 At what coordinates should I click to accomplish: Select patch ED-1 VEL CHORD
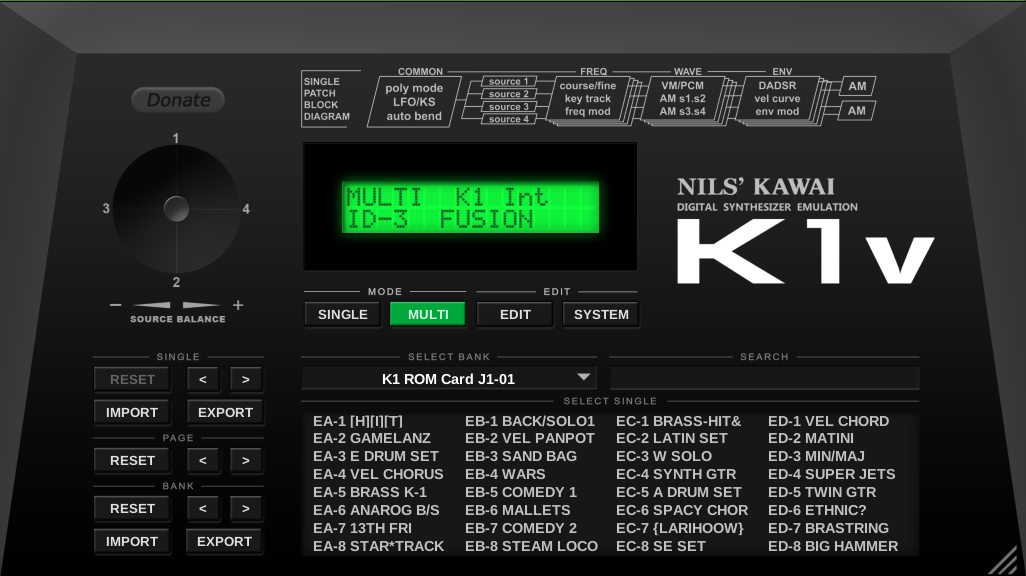828,421
